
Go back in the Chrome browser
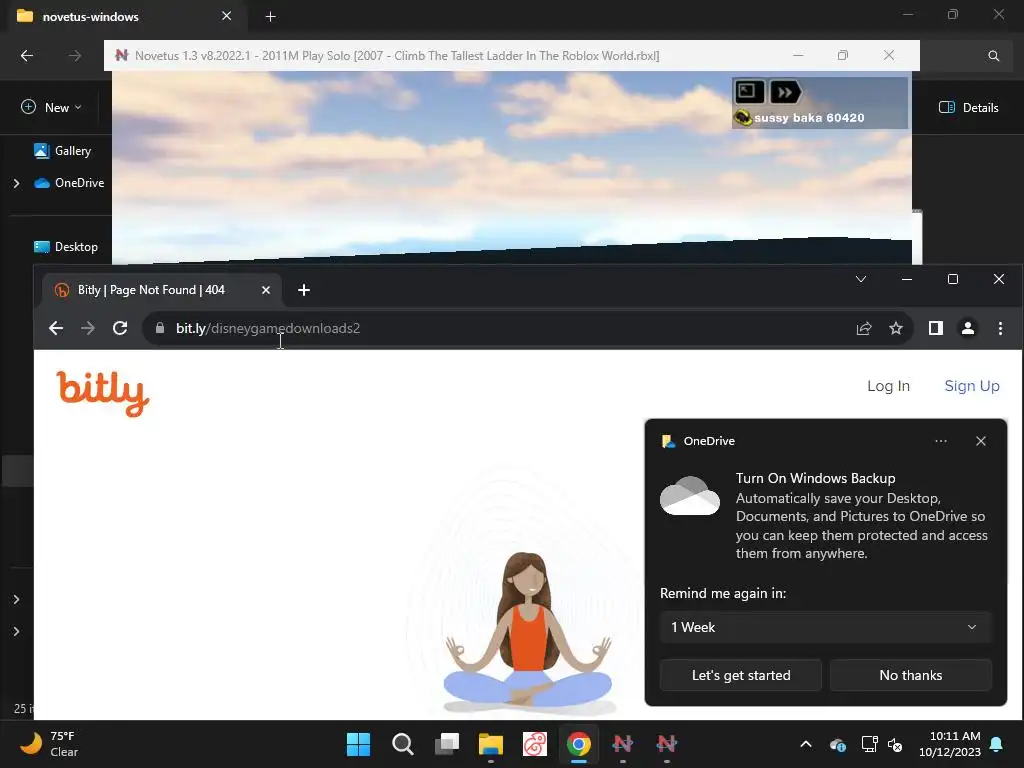[56, 328]
